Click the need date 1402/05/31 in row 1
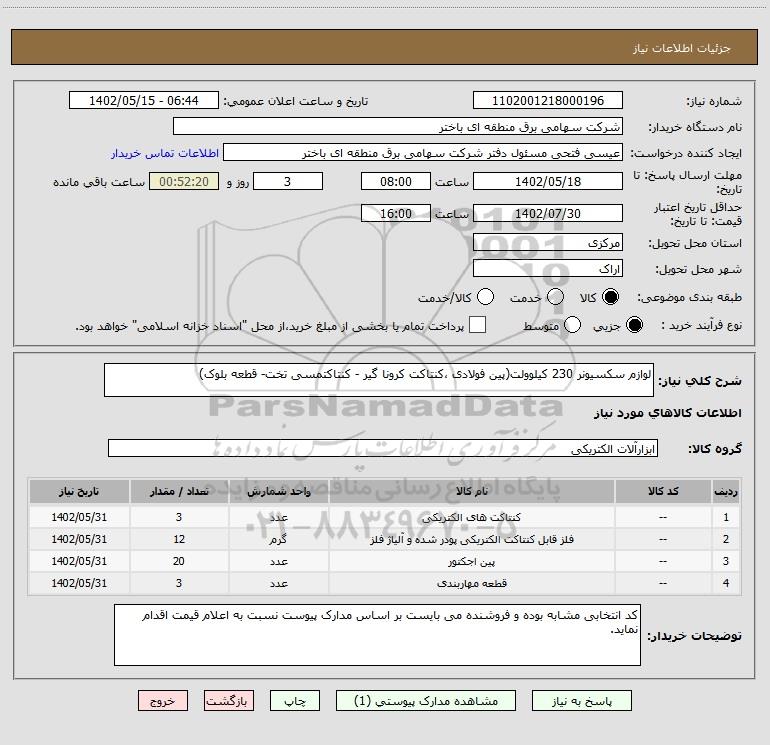 click(79, 517)
